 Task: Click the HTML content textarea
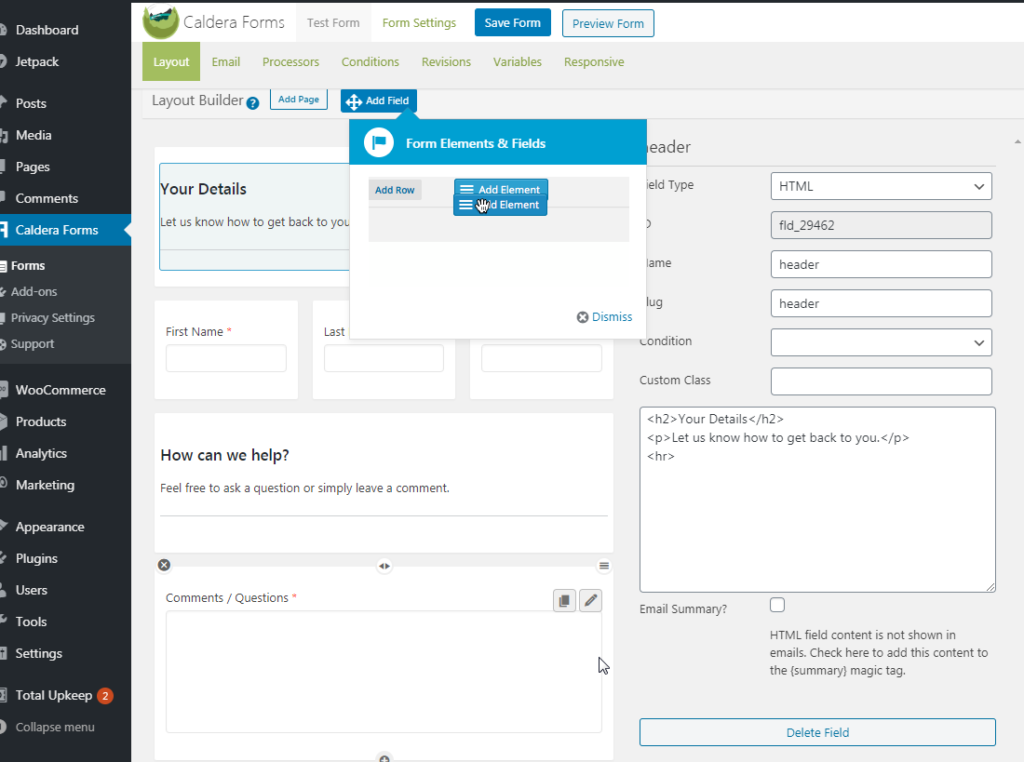(x=817, y=500)
